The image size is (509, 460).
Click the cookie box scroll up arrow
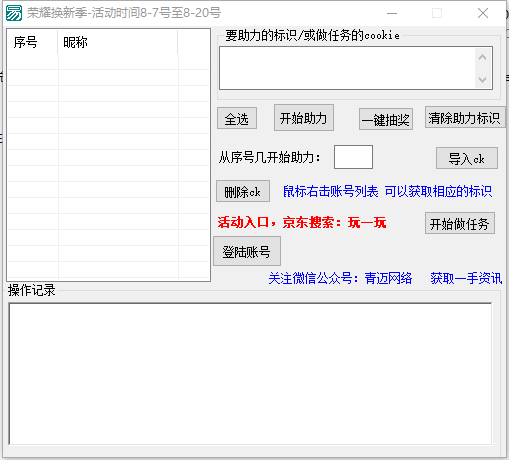[482, 58]
